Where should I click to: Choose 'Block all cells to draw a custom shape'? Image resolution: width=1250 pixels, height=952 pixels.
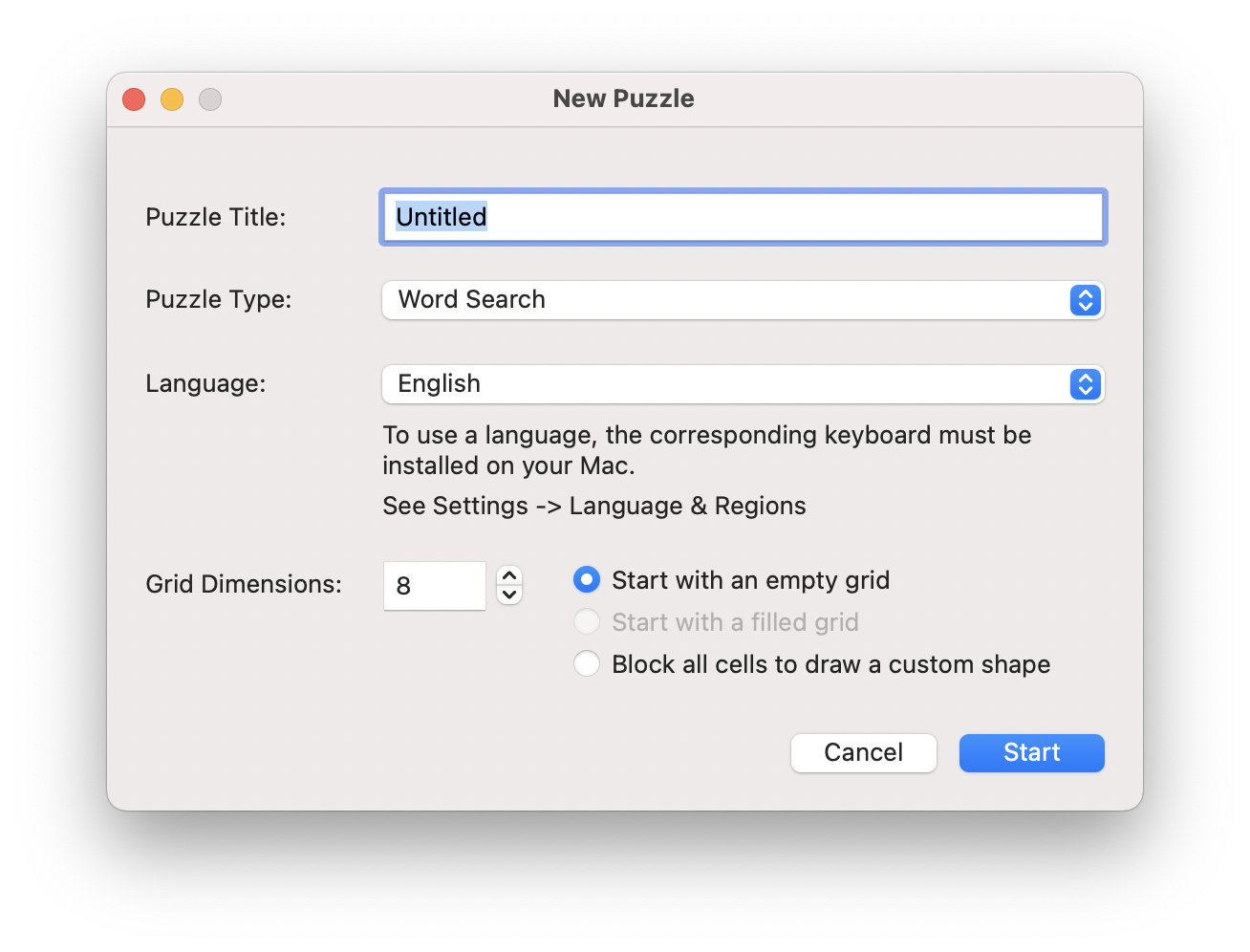tap(586, 663)
